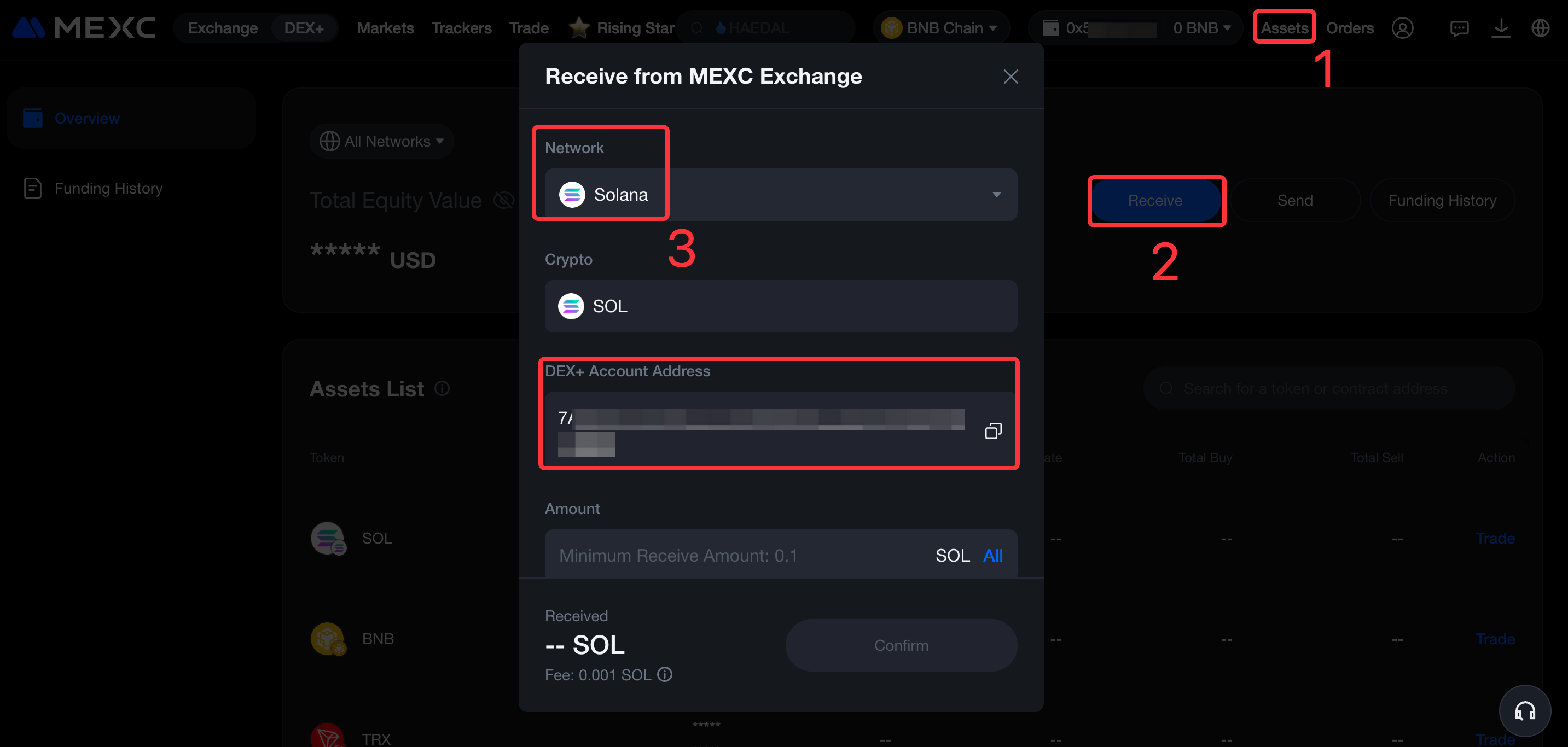Switch to DEX+ mode
The image size is (1568, 747).
(x=303, y=28)
